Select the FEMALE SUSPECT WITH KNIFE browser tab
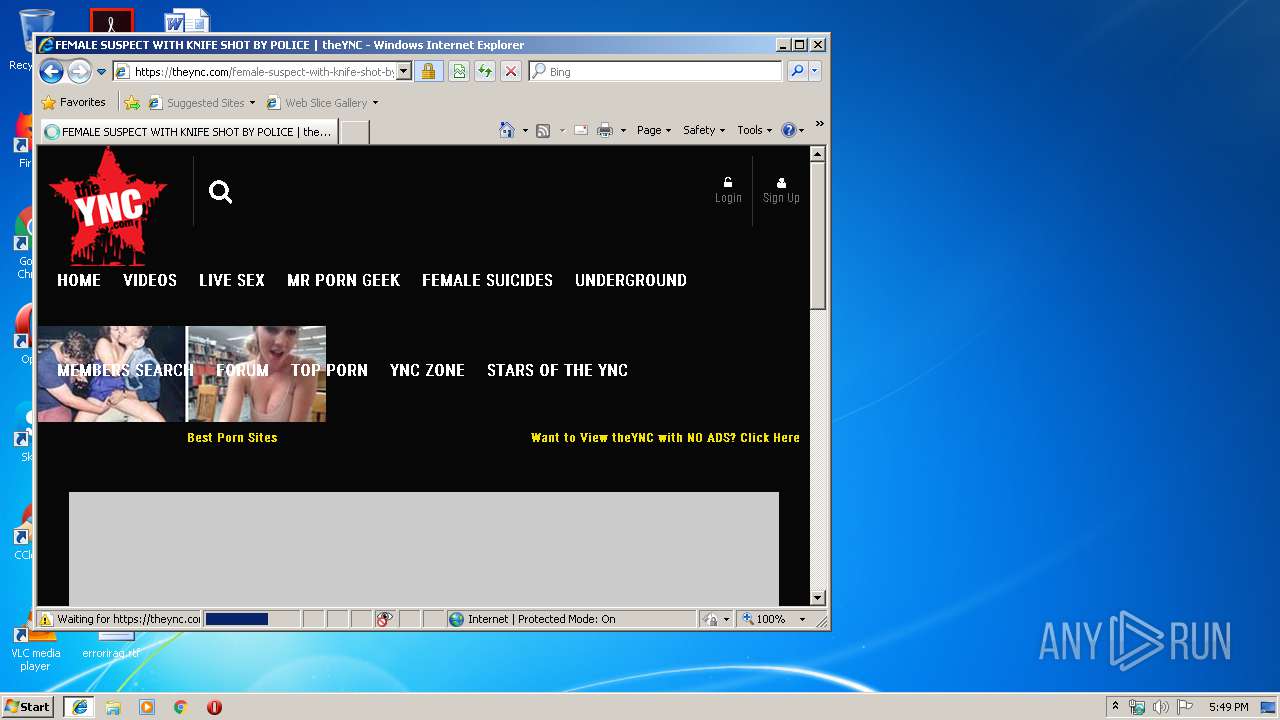Viewport: 1280px width, 720px height. (189, 131)
